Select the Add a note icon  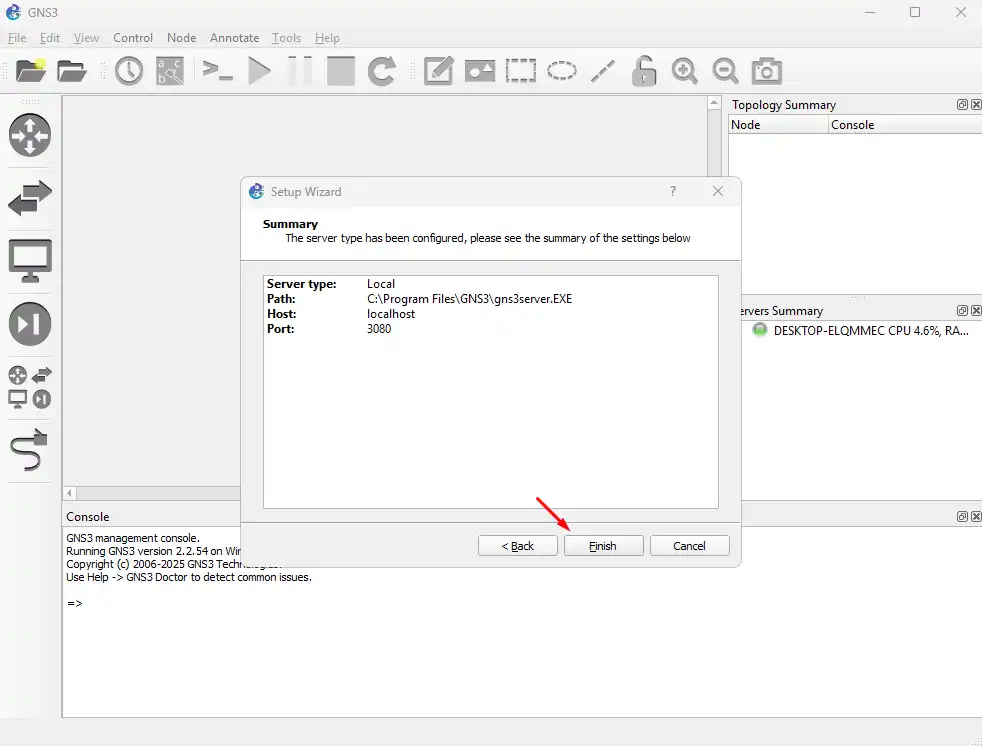pyautogui.click(x=439, y=71)
